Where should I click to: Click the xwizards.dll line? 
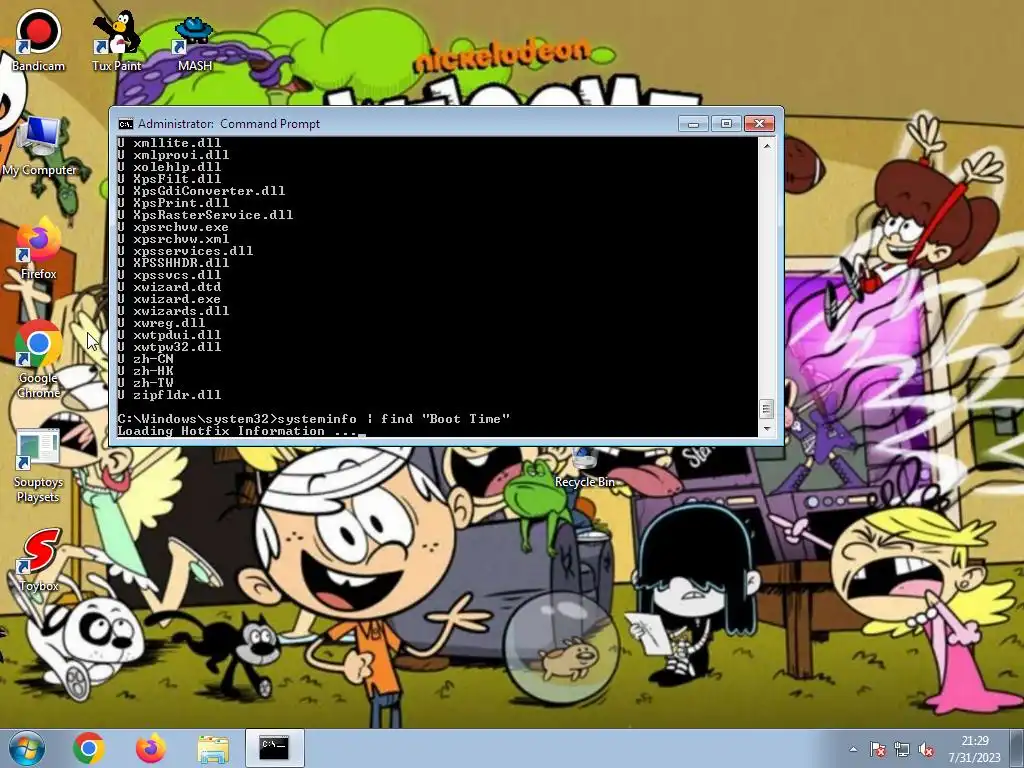pyautogui.click(x=174, y=311)
